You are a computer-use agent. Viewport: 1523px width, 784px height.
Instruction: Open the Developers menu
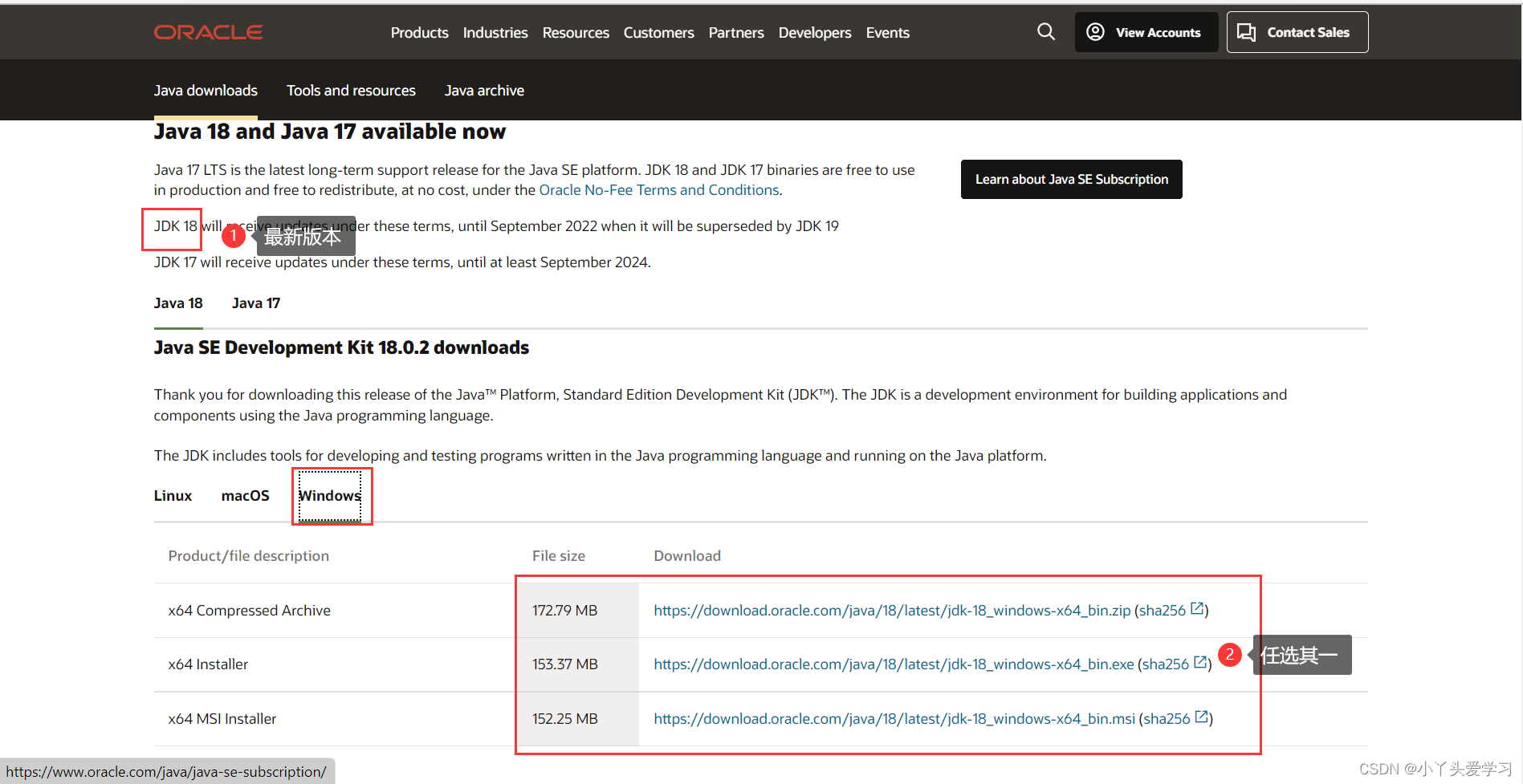(815, 33)
